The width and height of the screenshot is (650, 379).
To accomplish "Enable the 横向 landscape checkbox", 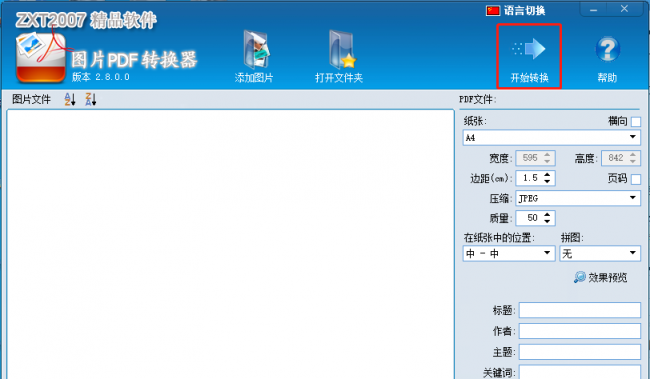I will [635, 122].
